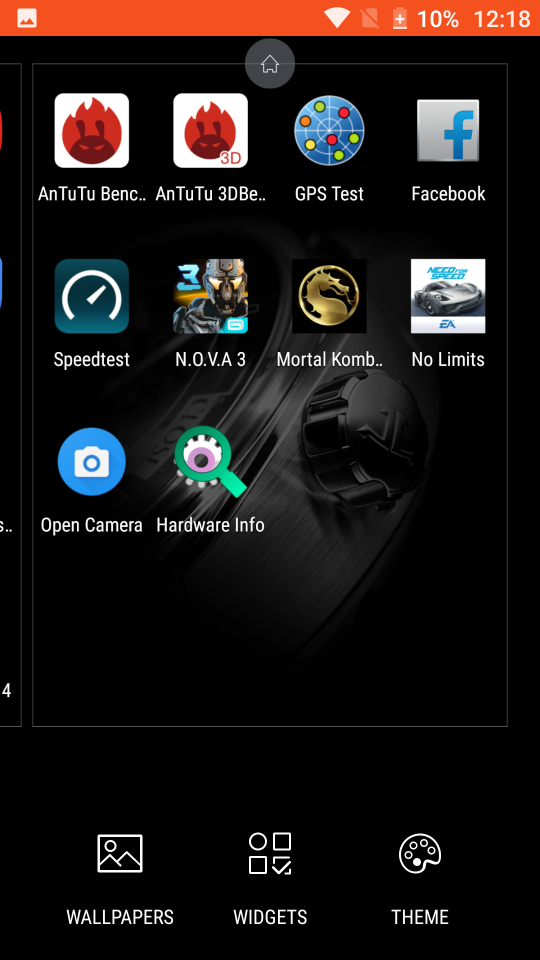Tap the "Hardware Info" app label
The height and width of the screenshot is (960, 540).
point(210,525)
